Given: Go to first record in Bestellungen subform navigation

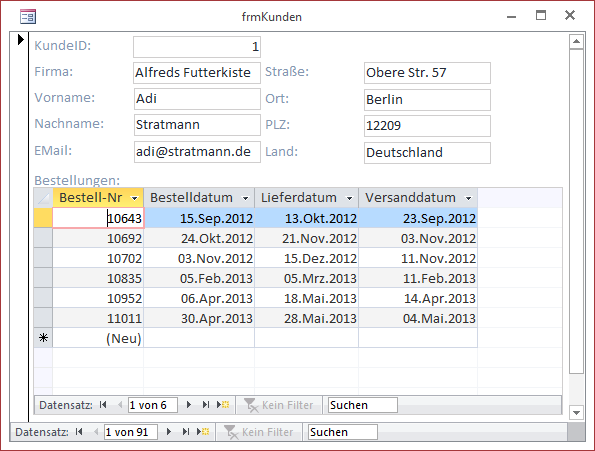Looking at the screenshot, I should pyautogui.click(x=103, y=405).
